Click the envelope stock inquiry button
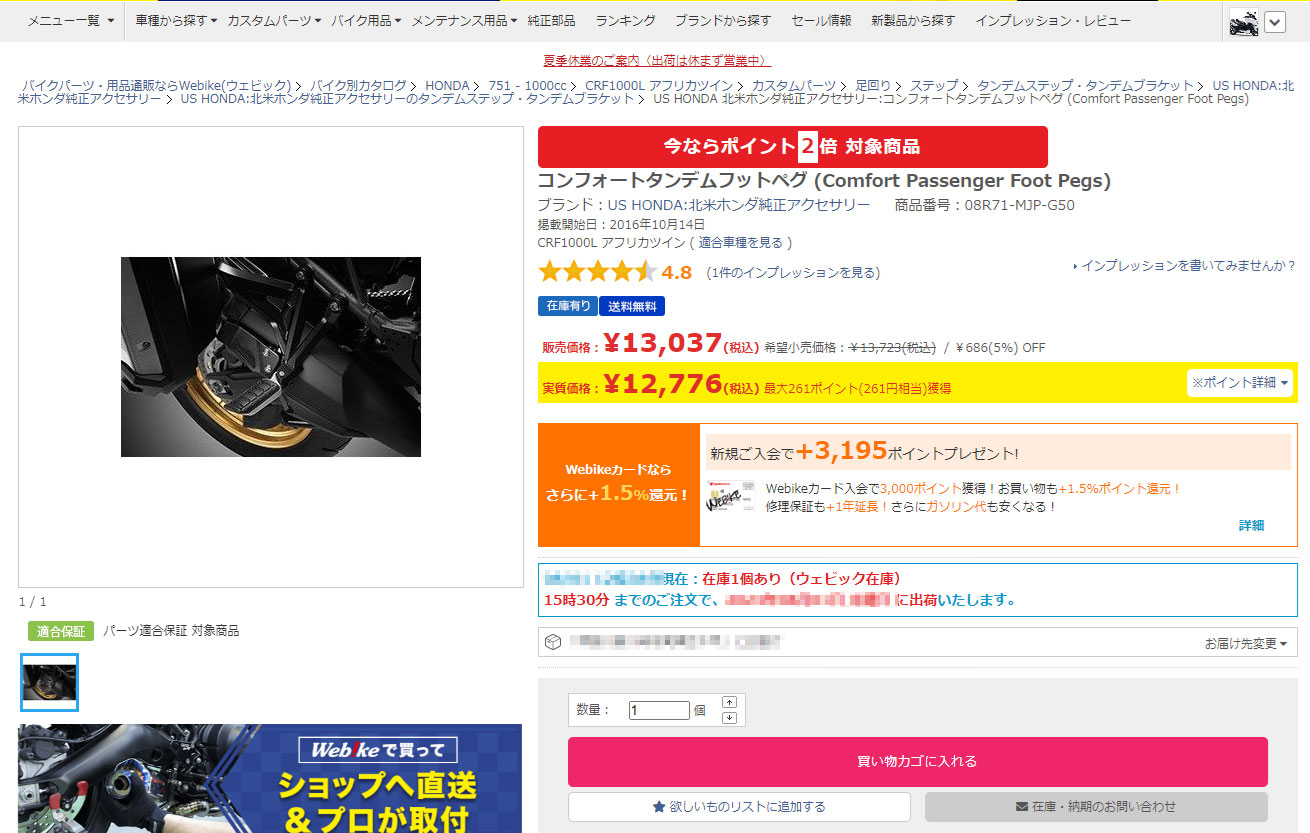The width and height of the screenshot is (1310, 833). point(1096,806)
